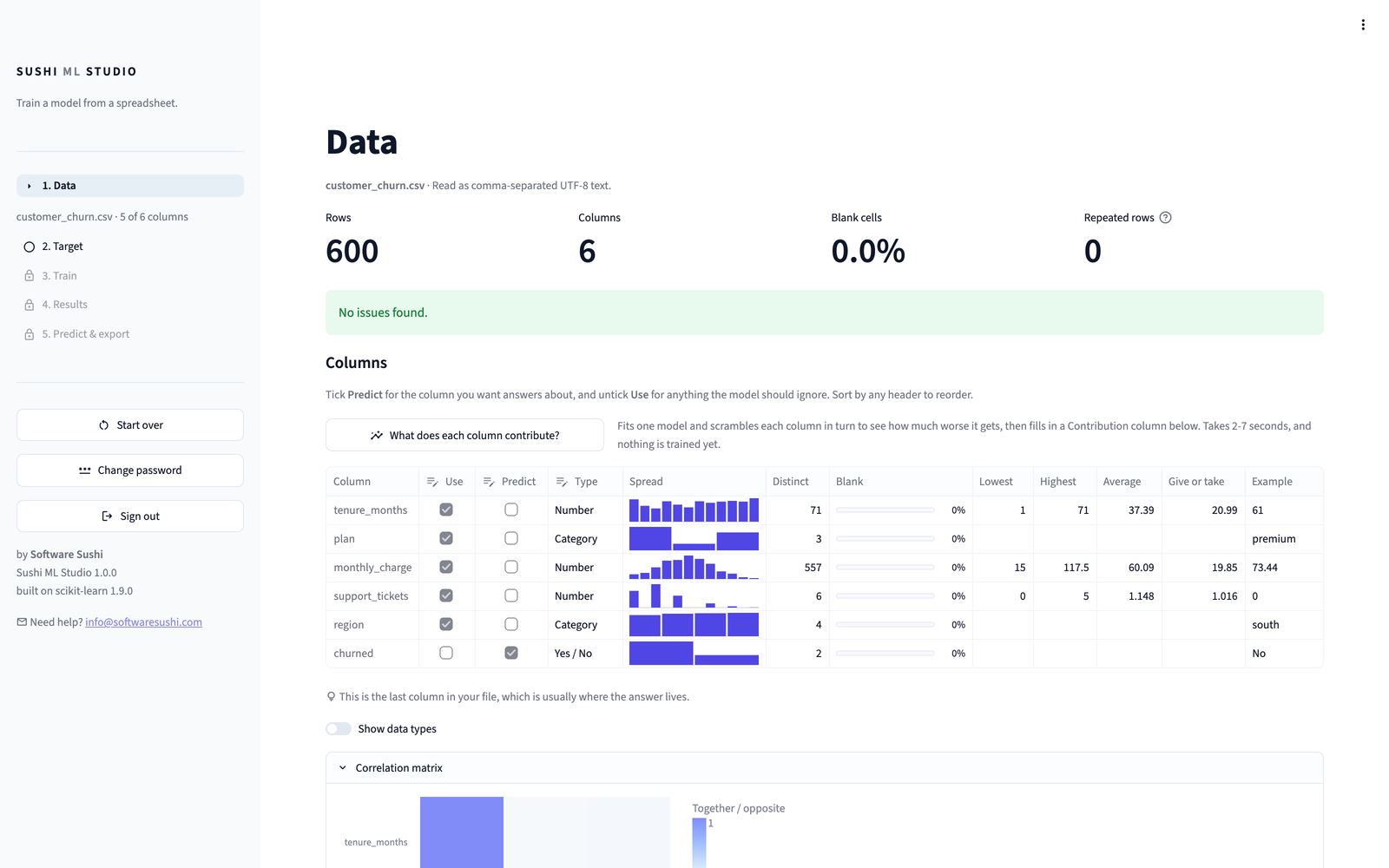Select the 5. Predict & export step
The height and width of the screenshot is (868, 1389).
tap(130, 334)
